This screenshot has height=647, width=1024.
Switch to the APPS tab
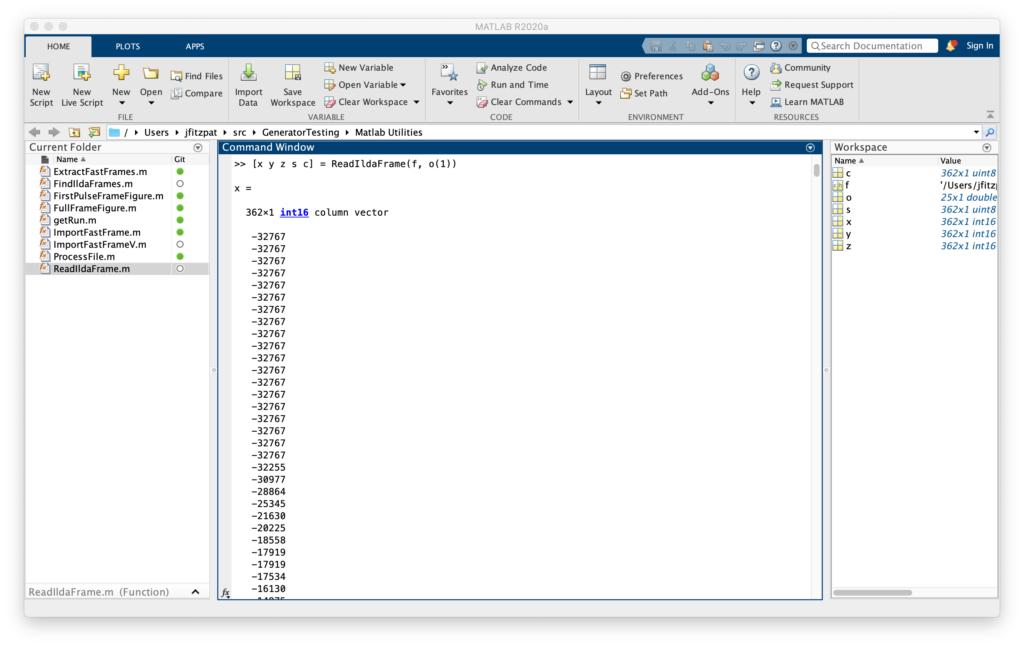194,47
